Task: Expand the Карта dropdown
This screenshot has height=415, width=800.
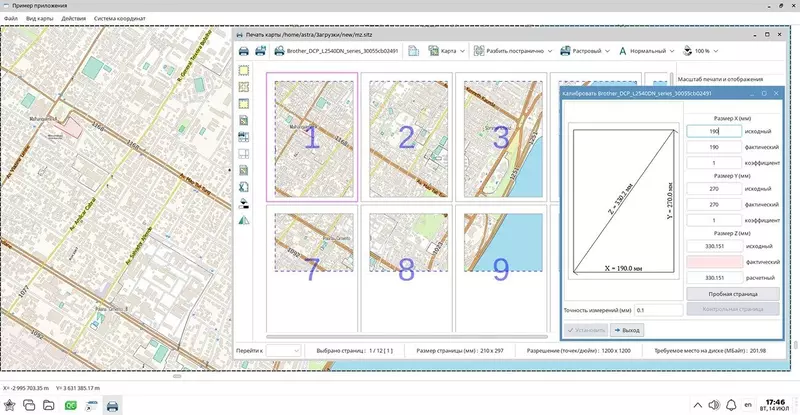Action: click(x=462, y=51)
